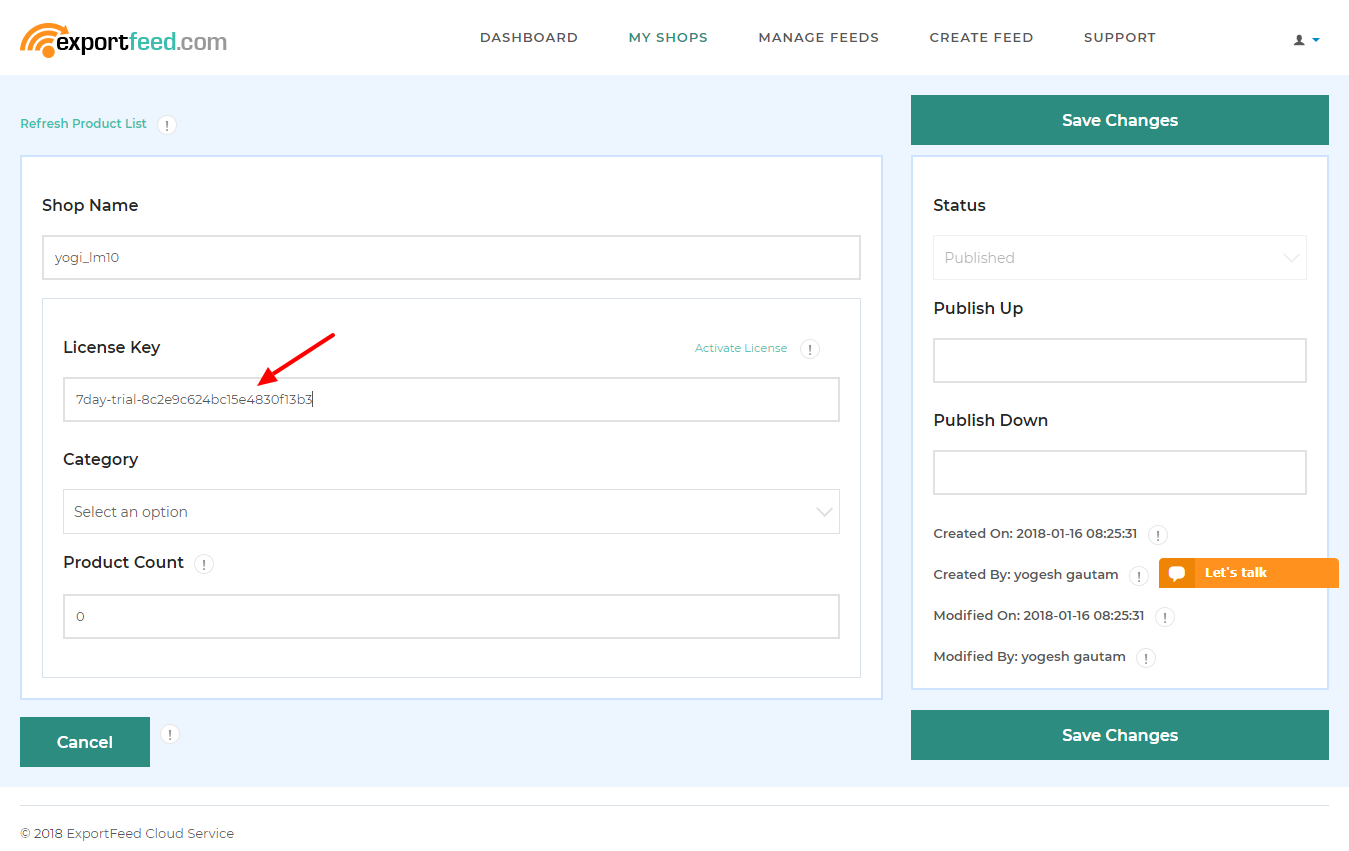The image size is (1349, 851).
Task: Expand the Category select dropdown
Action: [451, 511]
